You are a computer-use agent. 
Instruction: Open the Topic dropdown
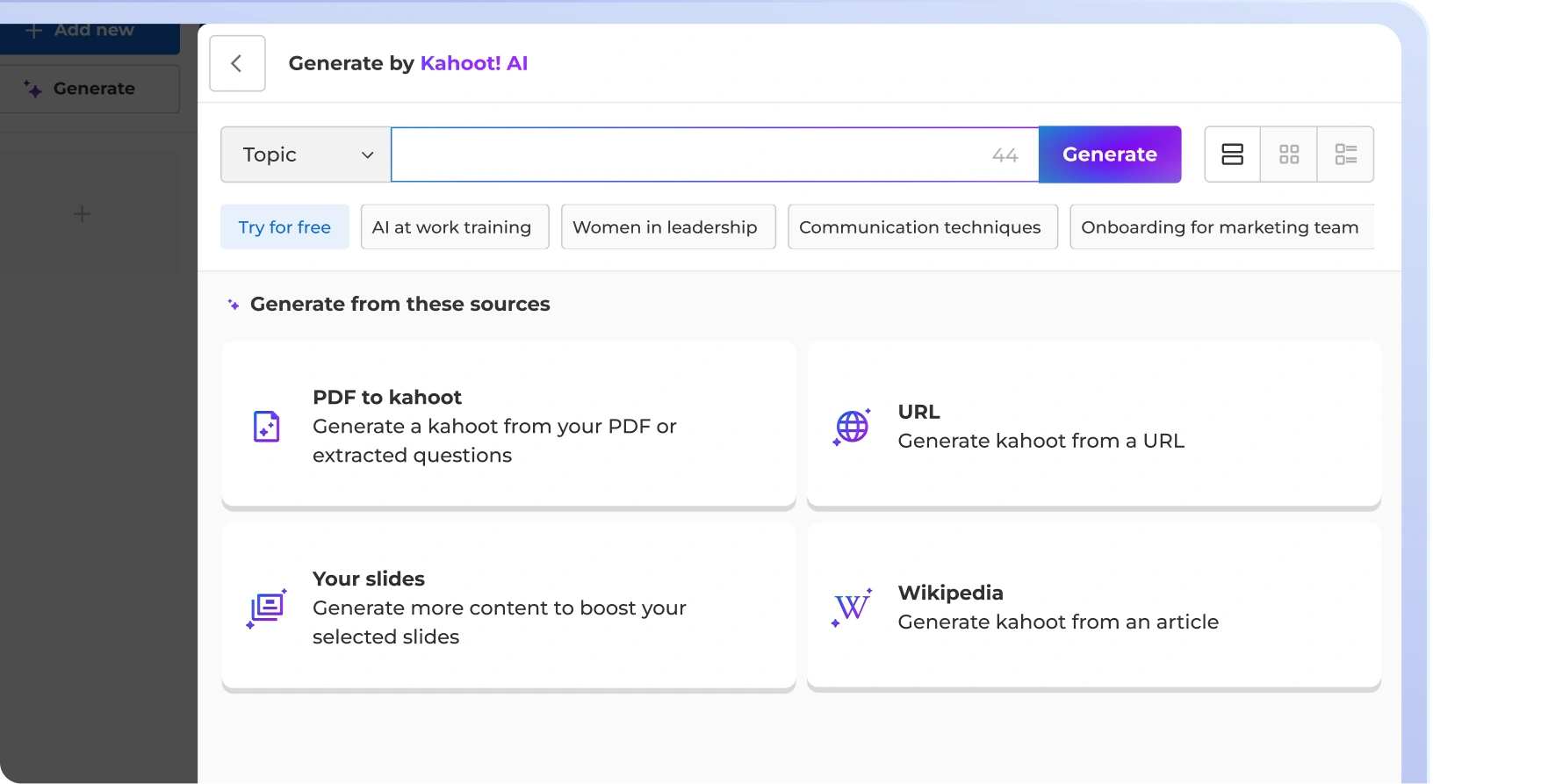pos(306,155)
